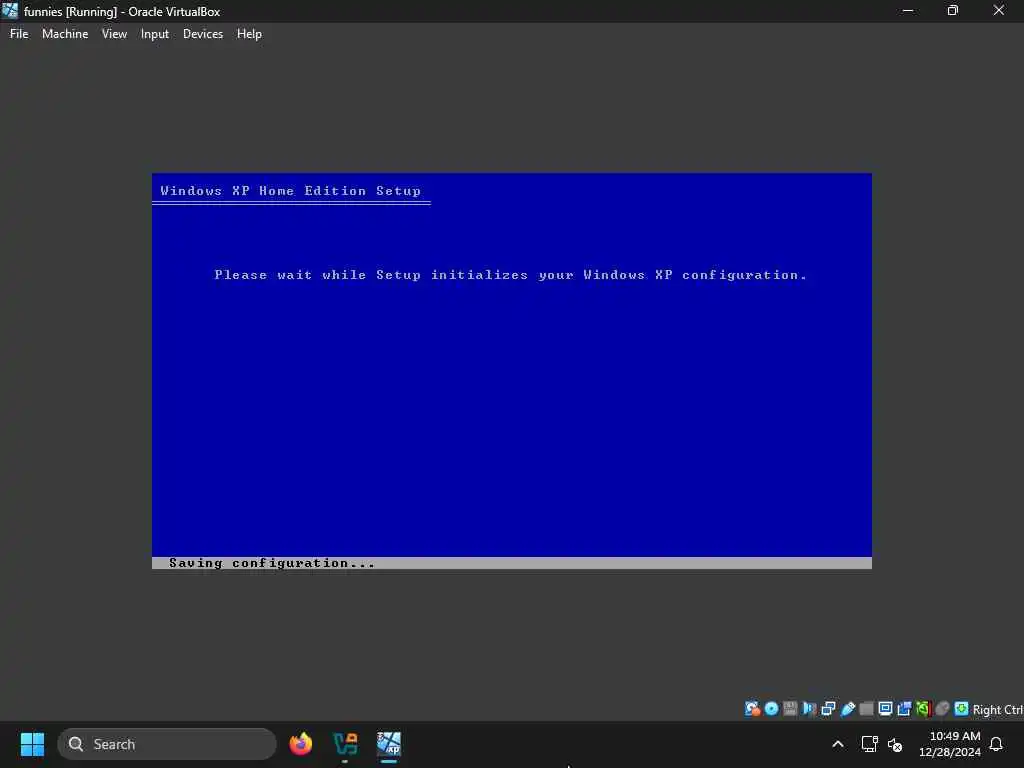Click the green virtualization features status icon
The image size is (1024, 768).
(x=923, y=709)
